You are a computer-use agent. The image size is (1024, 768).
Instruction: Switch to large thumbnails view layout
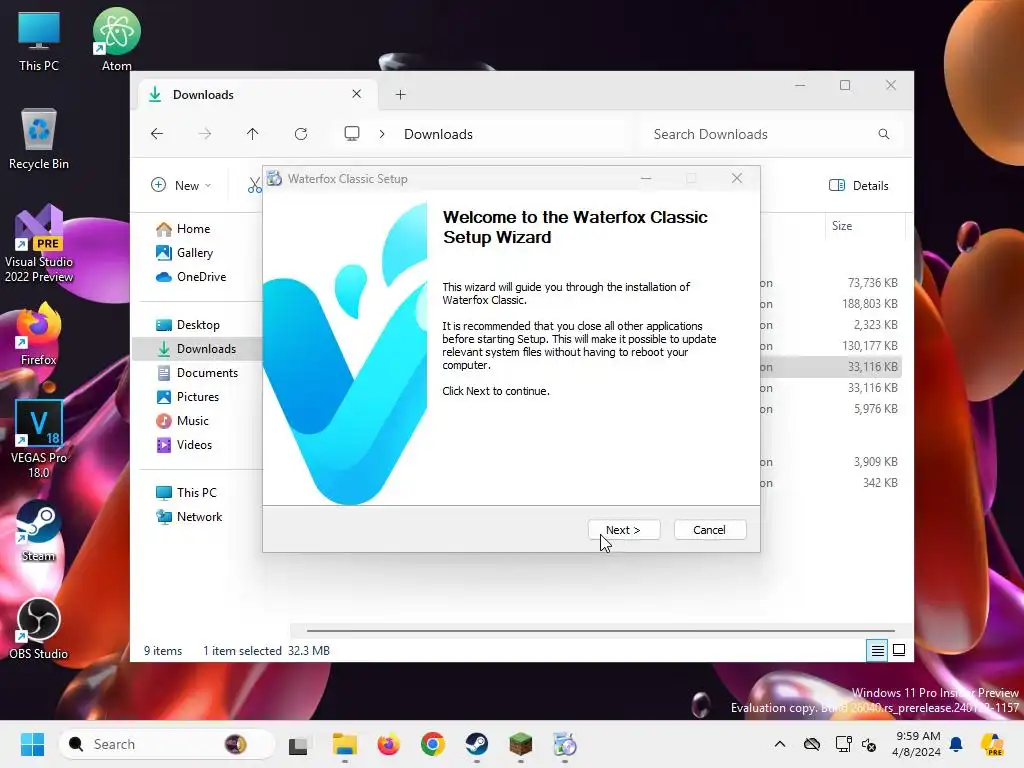click(x=899, y=650)
